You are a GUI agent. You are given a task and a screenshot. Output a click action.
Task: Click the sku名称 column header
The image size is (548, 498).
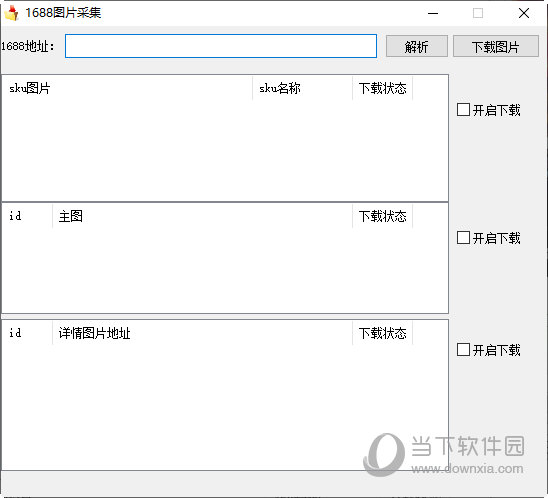tap(302, 88)
